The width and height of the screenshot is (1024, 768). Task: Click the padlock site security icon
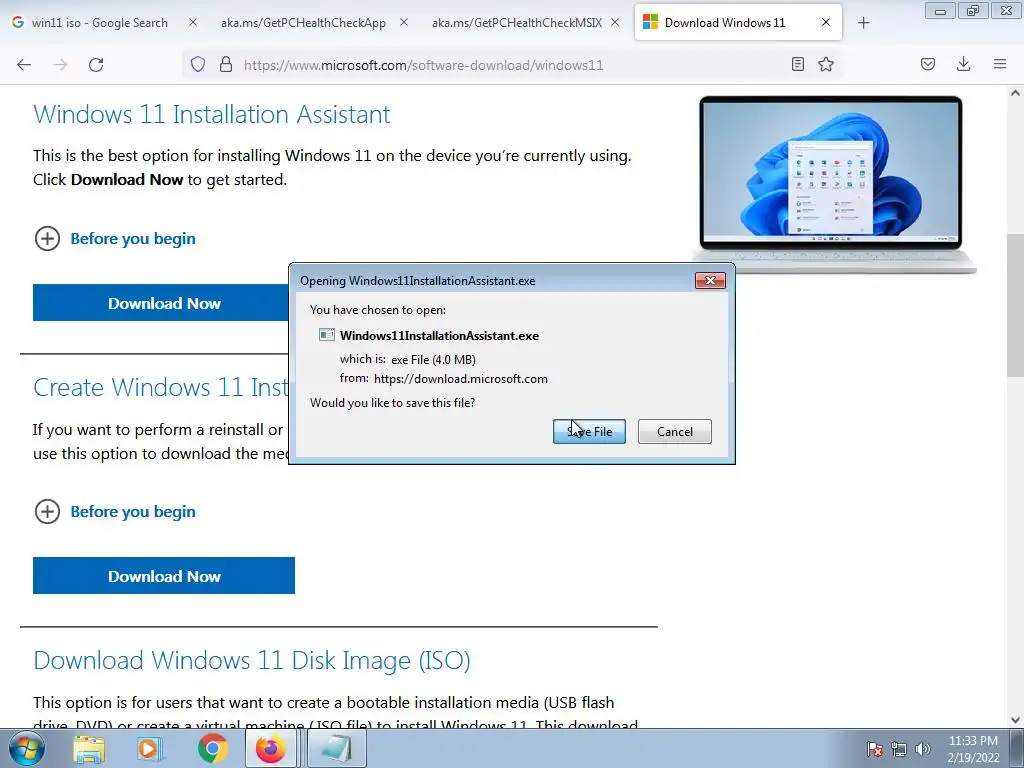click(226, 64)
